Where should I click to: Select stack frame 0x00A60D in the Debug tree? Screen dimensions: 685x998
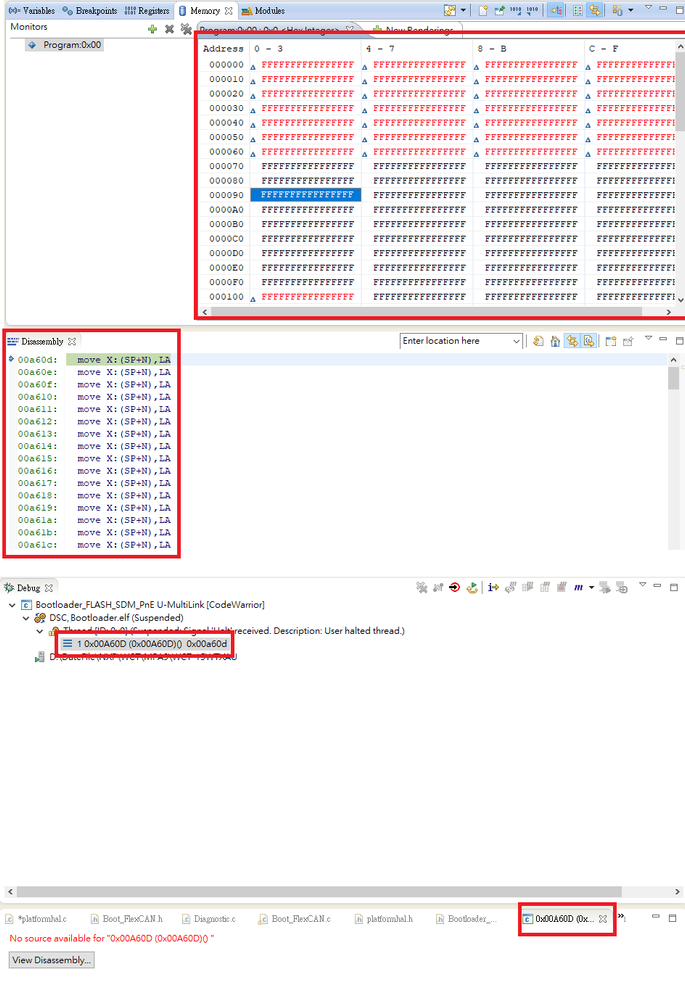(145, 644)
